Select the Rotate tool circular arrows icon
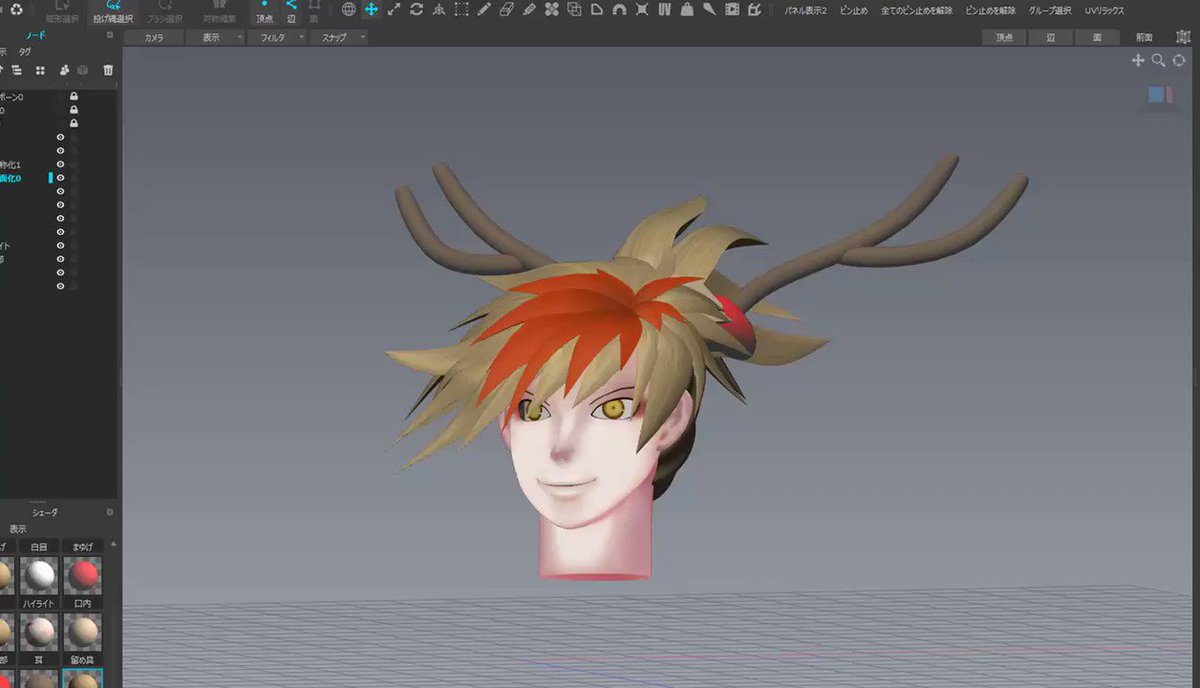 click(416, 9)
